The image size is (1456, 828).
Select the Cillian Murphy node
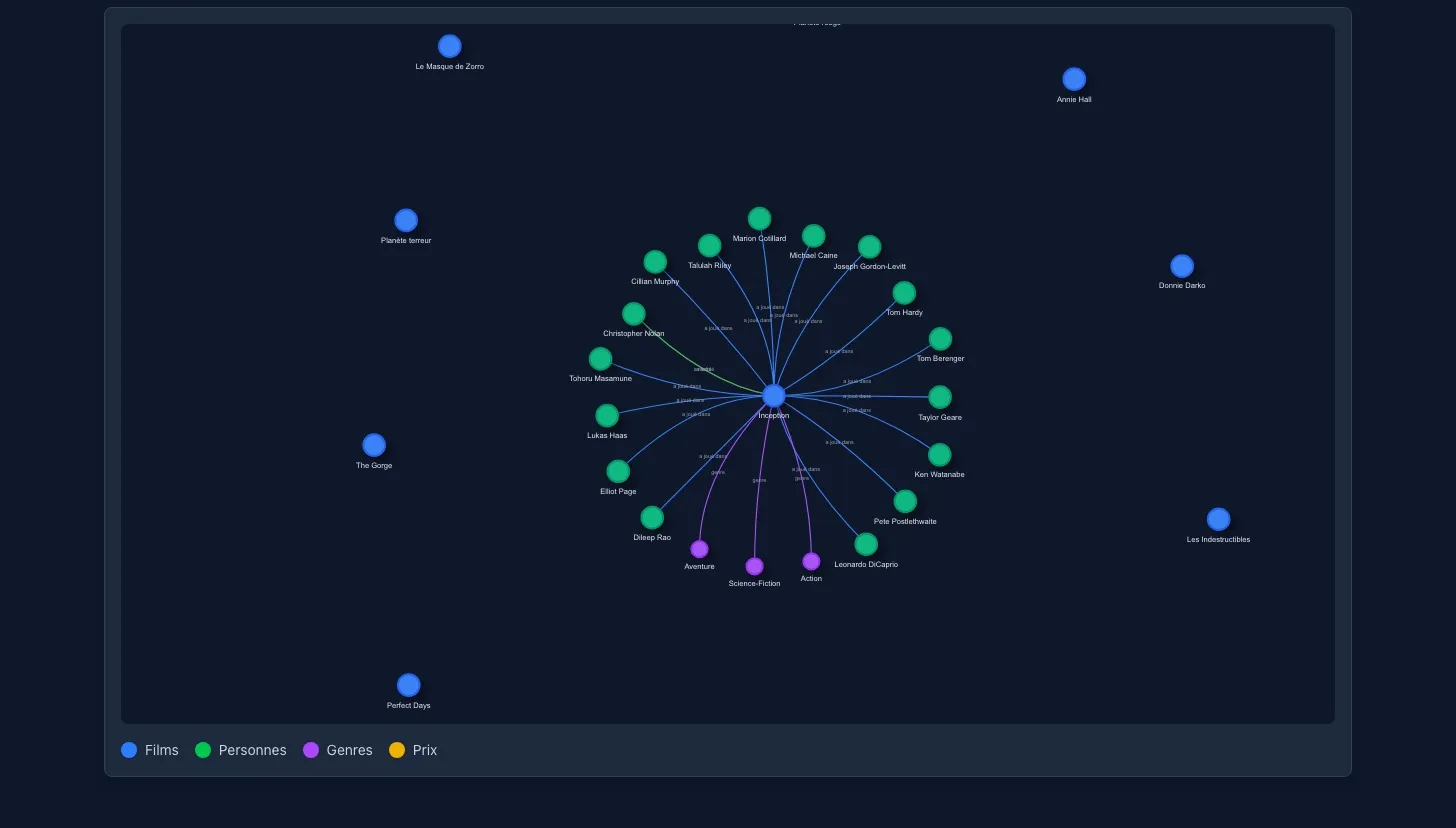[655, 262]
